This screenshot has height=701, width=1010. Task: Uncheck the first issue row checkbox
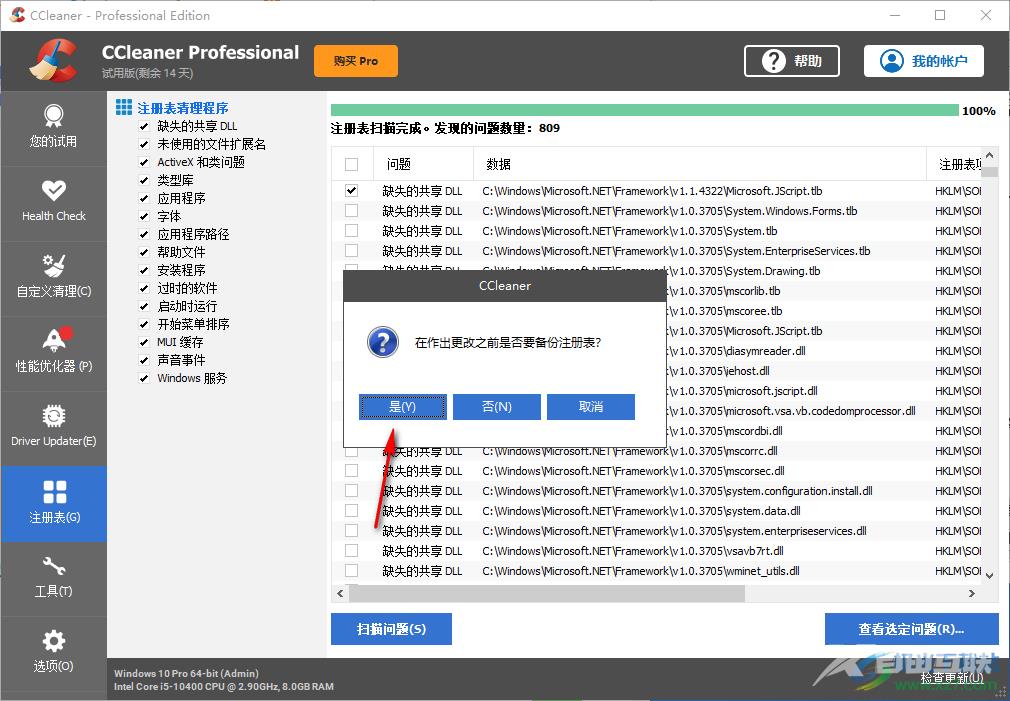coord(351,190)
